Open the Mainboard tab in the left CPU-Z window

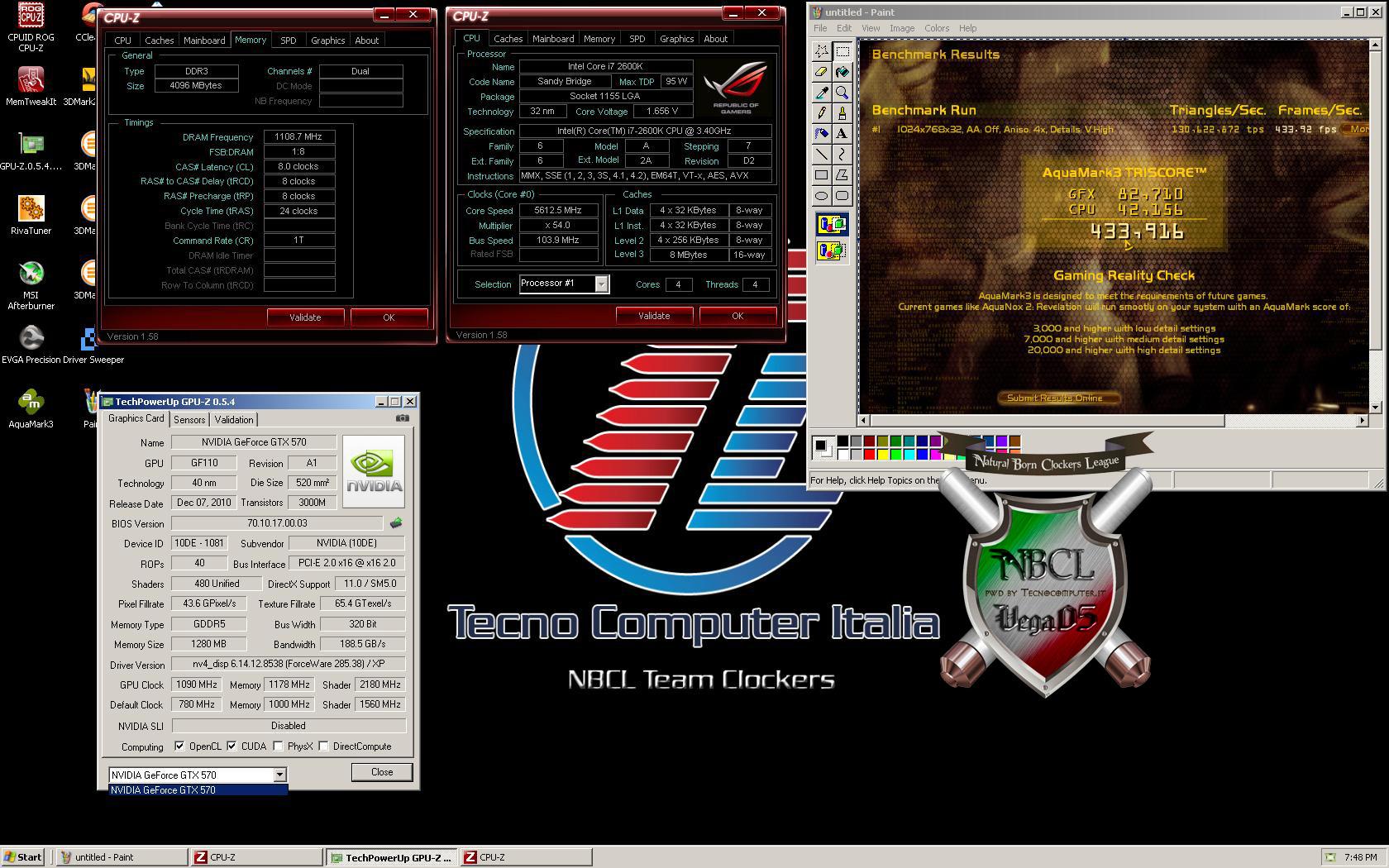click(x=204, y=41)
